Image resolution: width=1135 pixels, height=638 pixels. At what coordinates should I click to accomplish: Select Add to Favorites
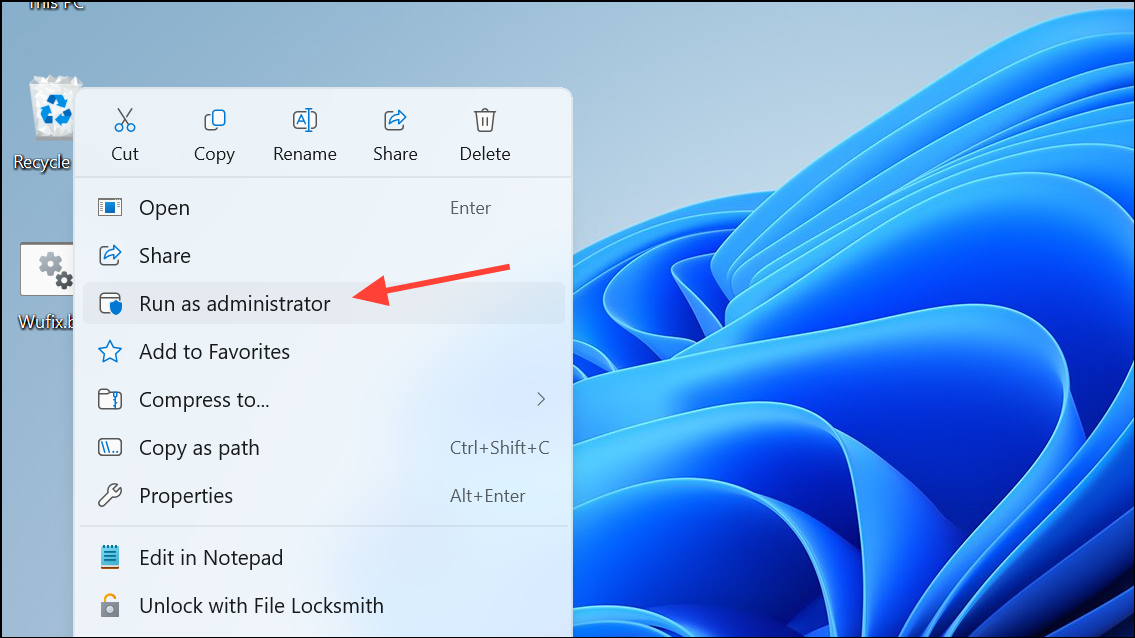(324, 351)
